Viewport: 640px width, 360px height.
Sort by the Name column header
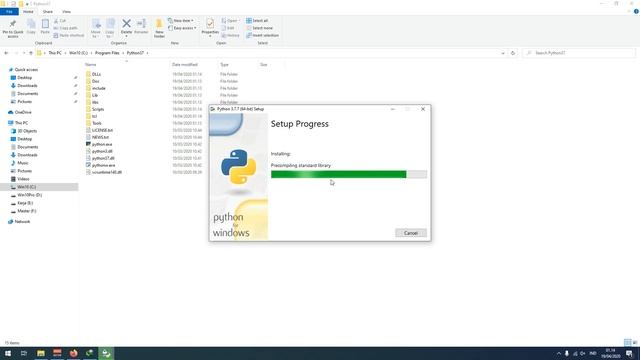point(91,64)
